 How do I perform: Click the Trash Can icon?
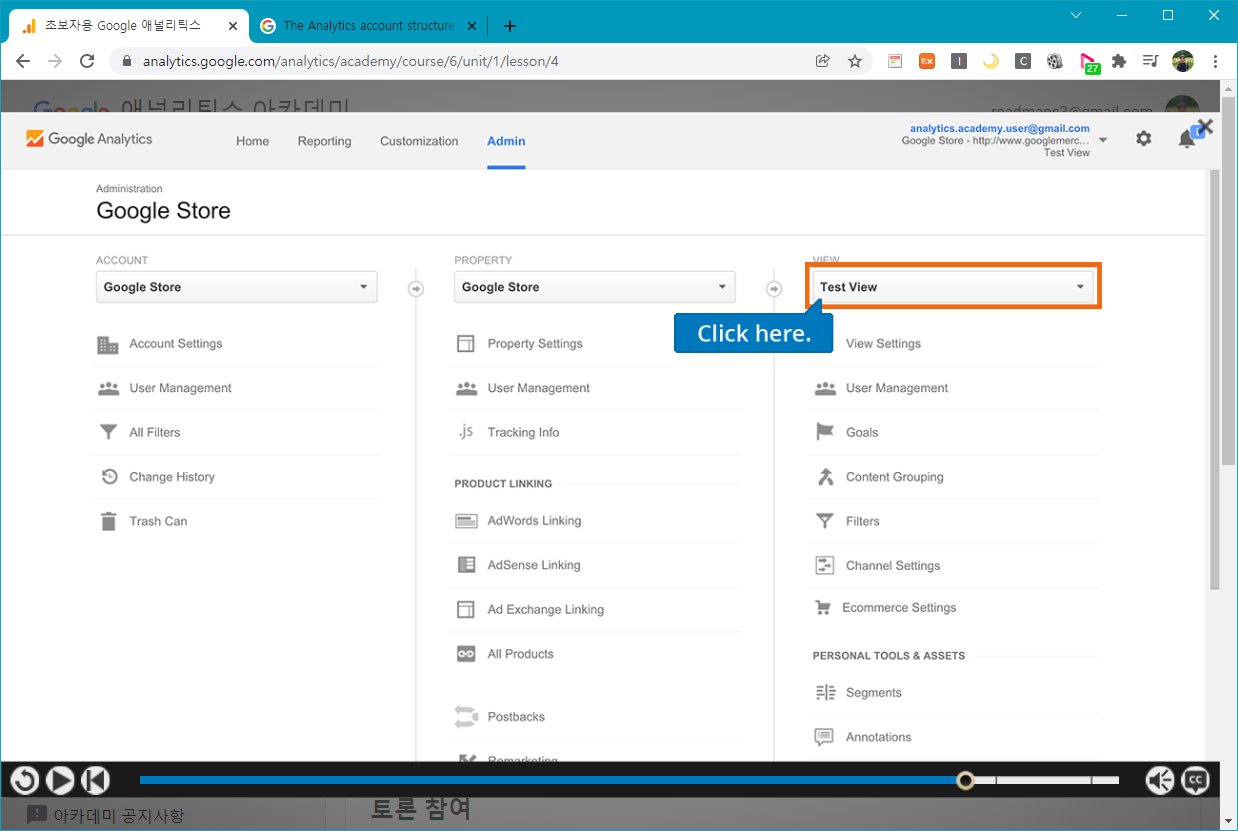(108, 521)
